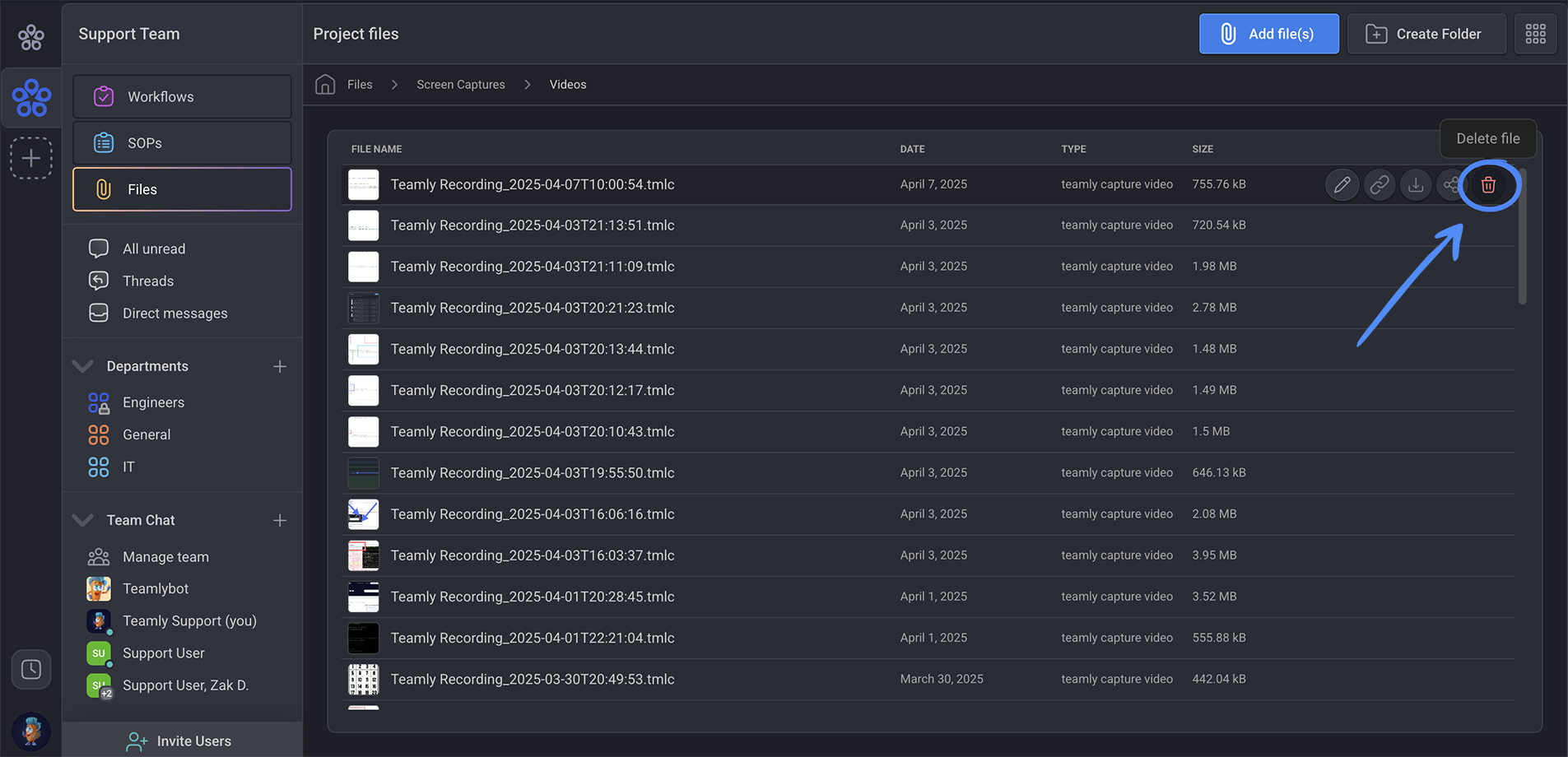Rename the first file with pencil icon
Image resolution: width=1568 pixels, height=757 pixels.
pos(1342,184)
